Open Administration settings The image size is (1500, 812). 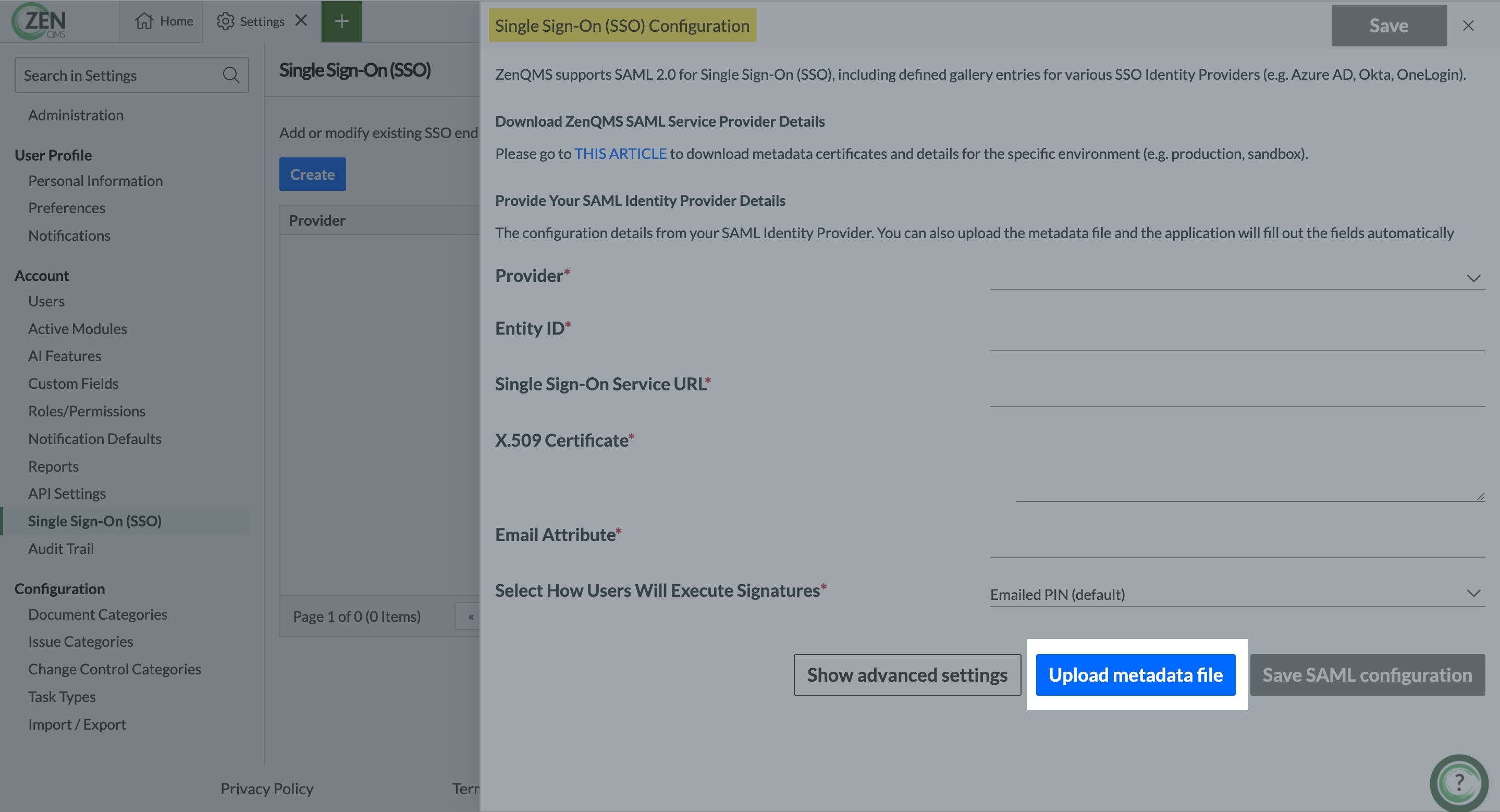76,115
